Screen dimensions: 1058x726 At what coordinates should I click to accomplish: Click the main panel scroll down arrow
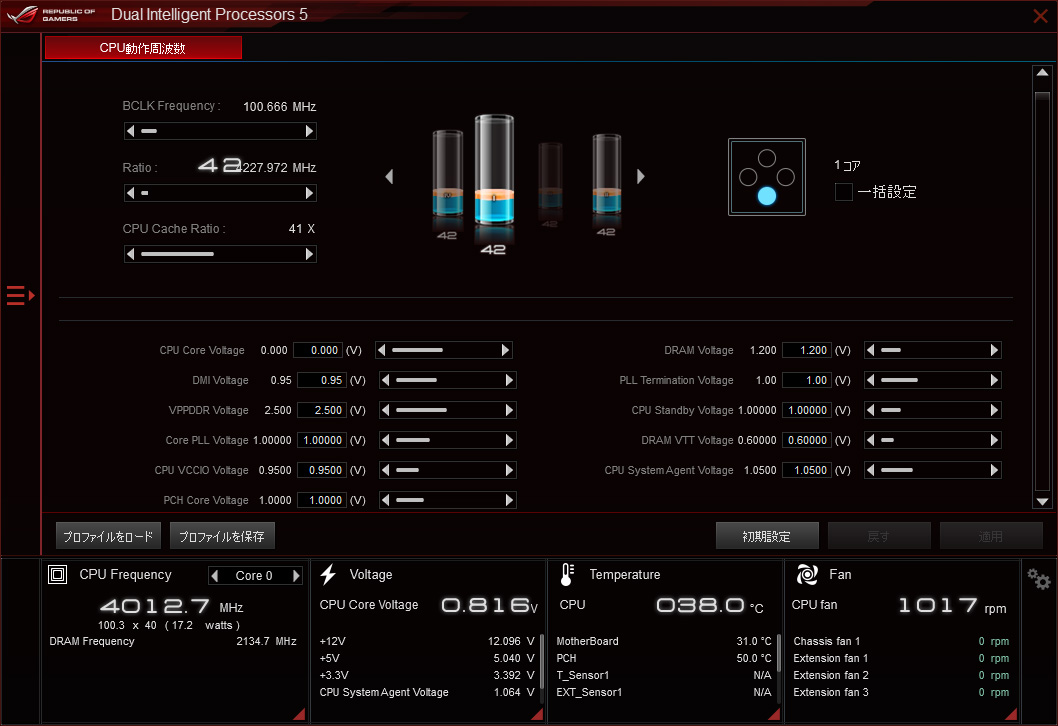(x=1042, y=501)
